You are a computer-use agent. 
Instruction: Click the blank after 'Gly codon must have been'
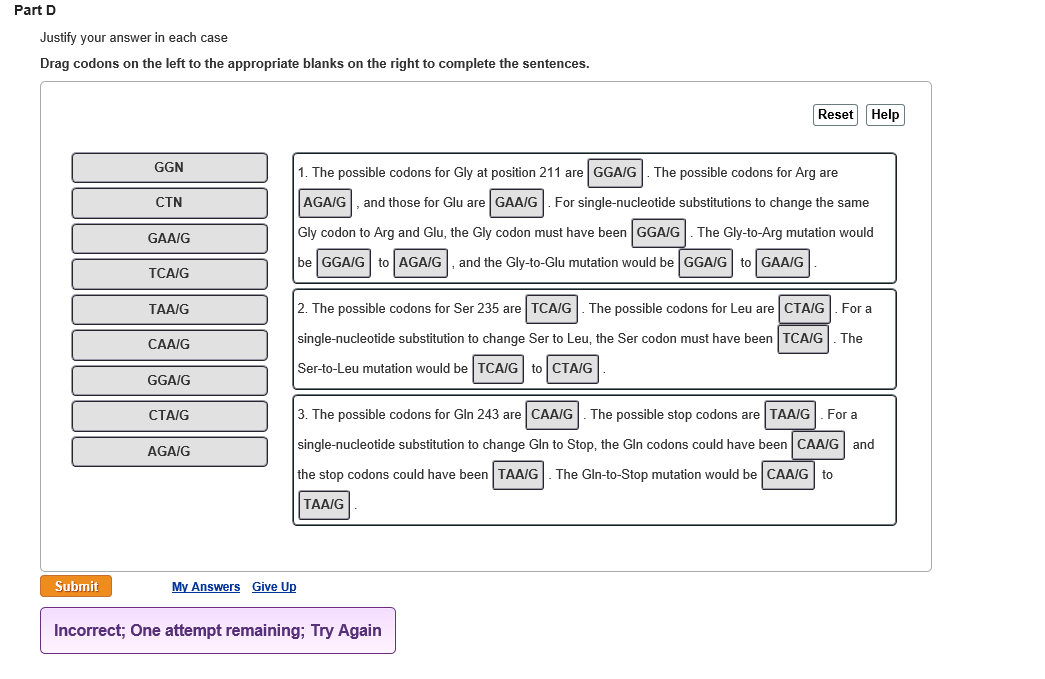pyautogui.click(x=658, y=233)
